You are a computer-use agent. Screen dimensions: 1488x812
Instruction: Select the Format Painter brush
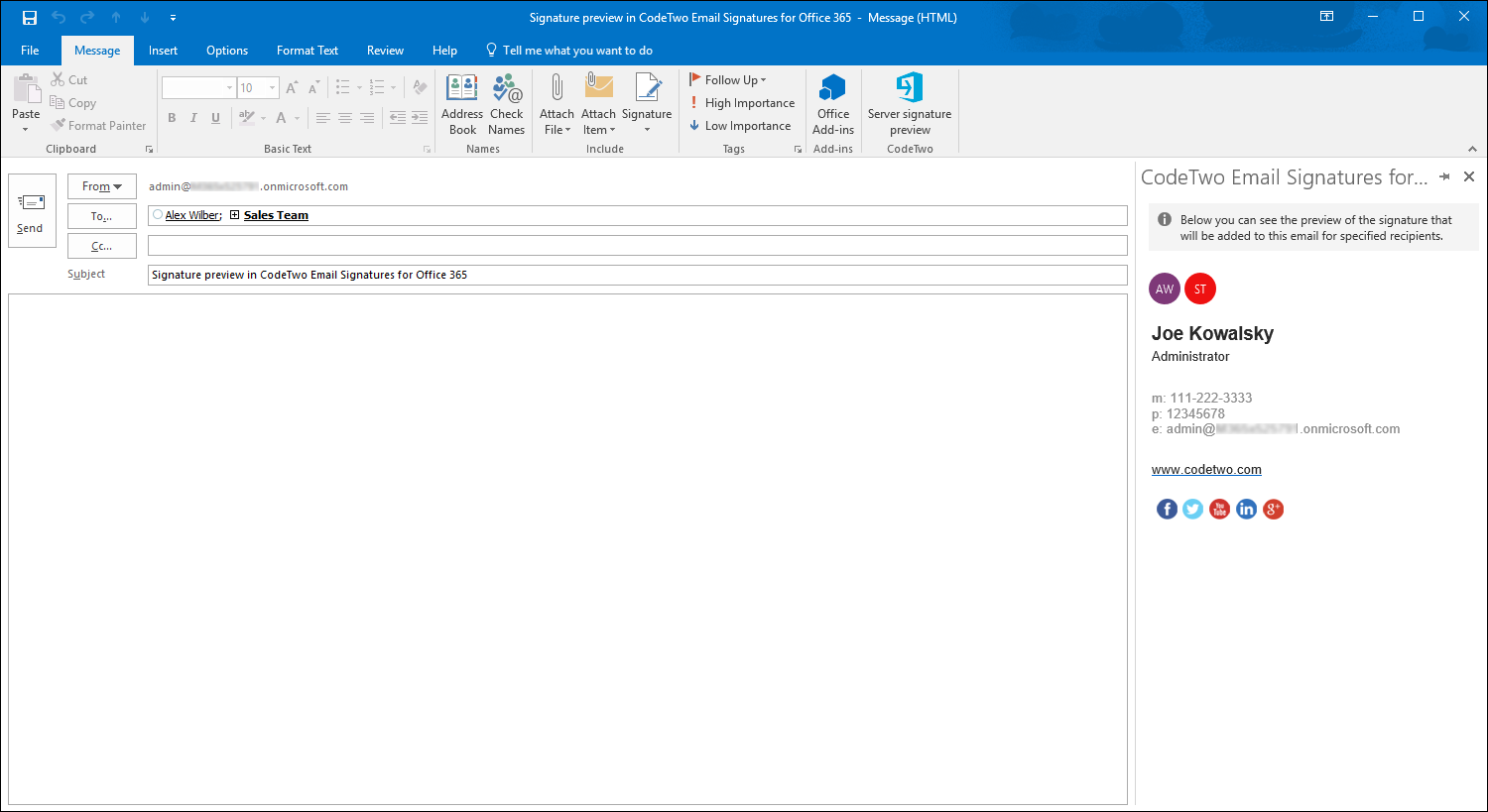99,126
